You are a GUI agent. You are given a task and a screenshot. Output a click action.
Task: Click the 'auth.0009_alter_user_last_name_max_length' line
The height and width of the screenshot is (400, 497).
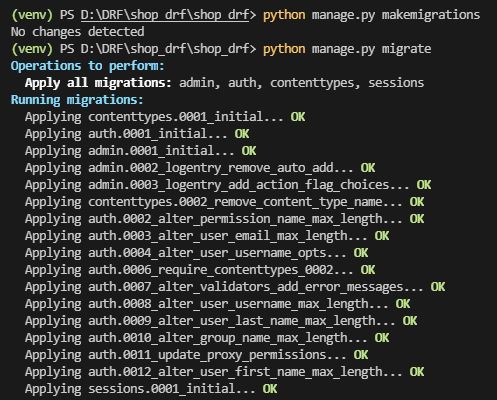[x=221, y=321]
